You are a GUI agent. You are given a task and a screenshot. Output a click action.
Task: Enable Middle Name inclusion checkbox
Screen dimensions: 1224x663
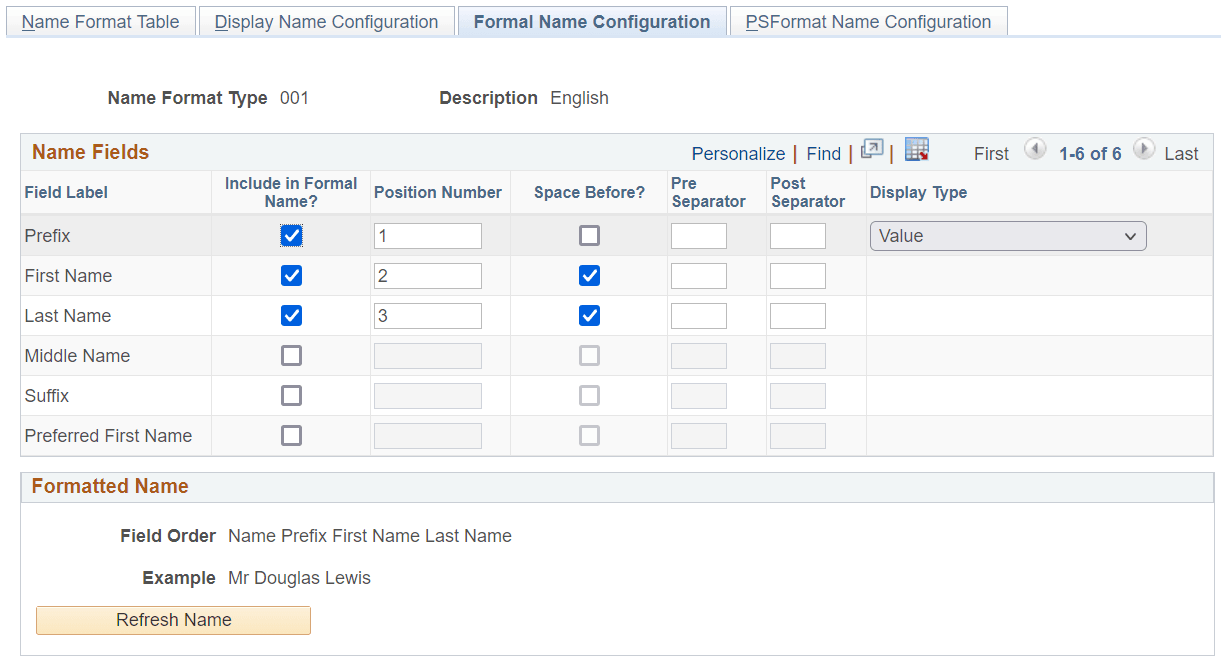[x=291, y=355]
